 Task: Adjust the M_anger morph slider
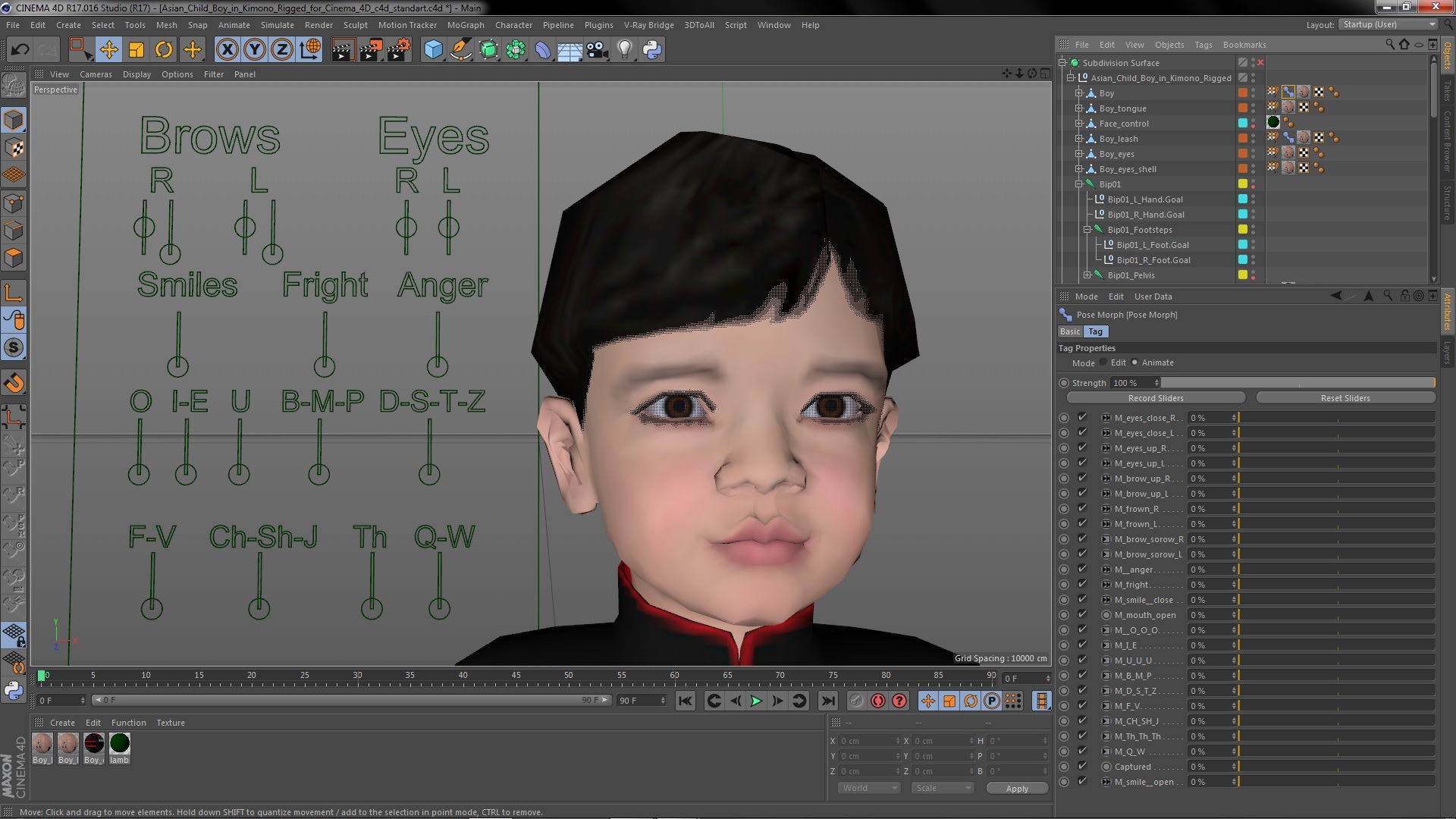coord(1335,570)
